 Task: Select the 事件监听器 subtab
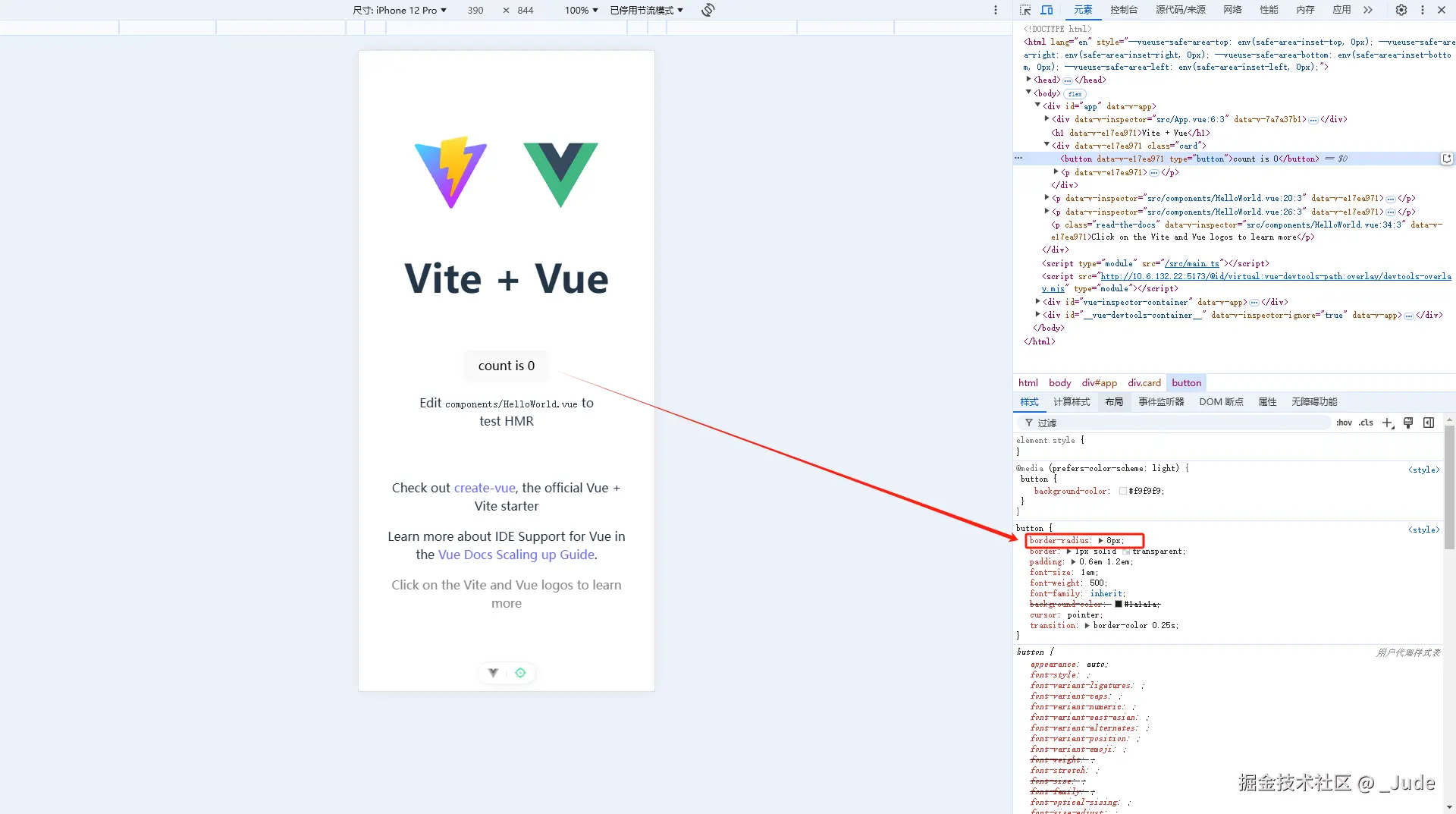click(x=1161, y=402)
